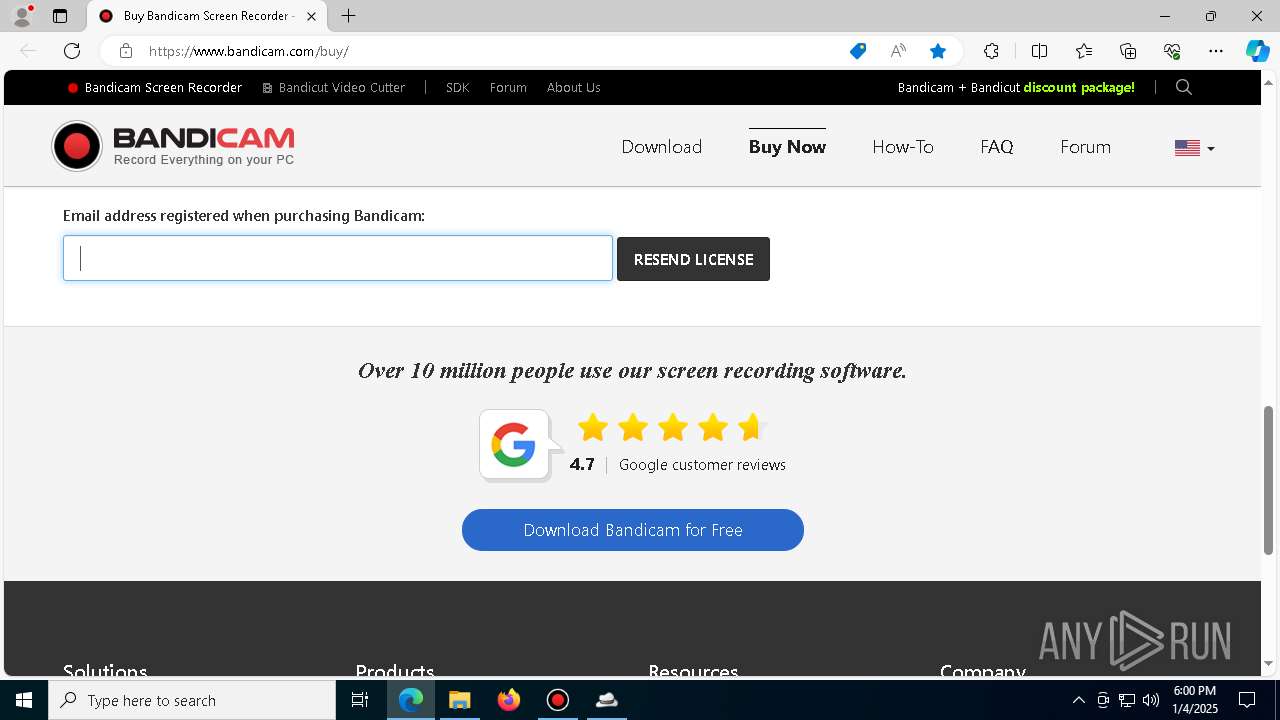Go to the Download menu item

coord(661,147)
